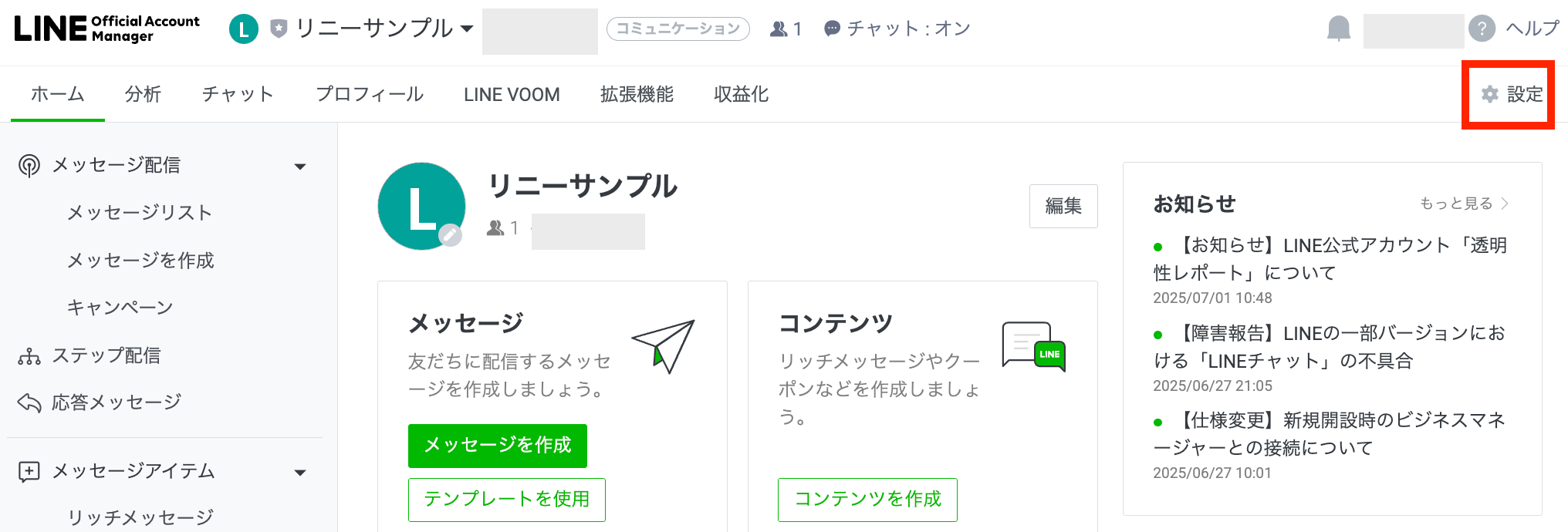This screenshot has height=532, width=1568.
Task: Select メッセージリスト in the sidebar
Action: (140, 213)
